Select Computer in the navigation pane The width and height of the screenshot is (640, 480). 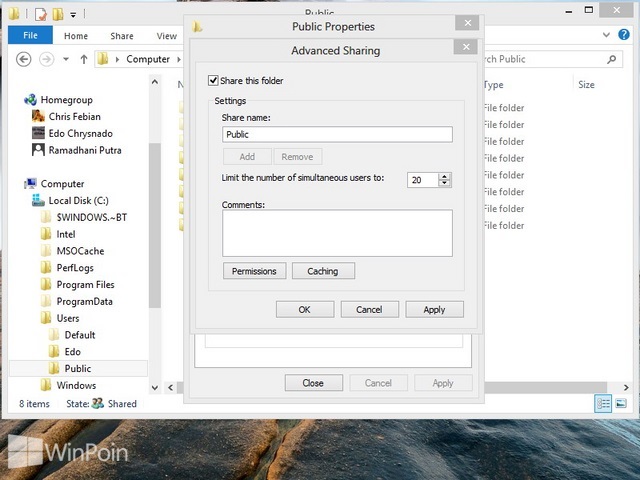pos(62,184)
